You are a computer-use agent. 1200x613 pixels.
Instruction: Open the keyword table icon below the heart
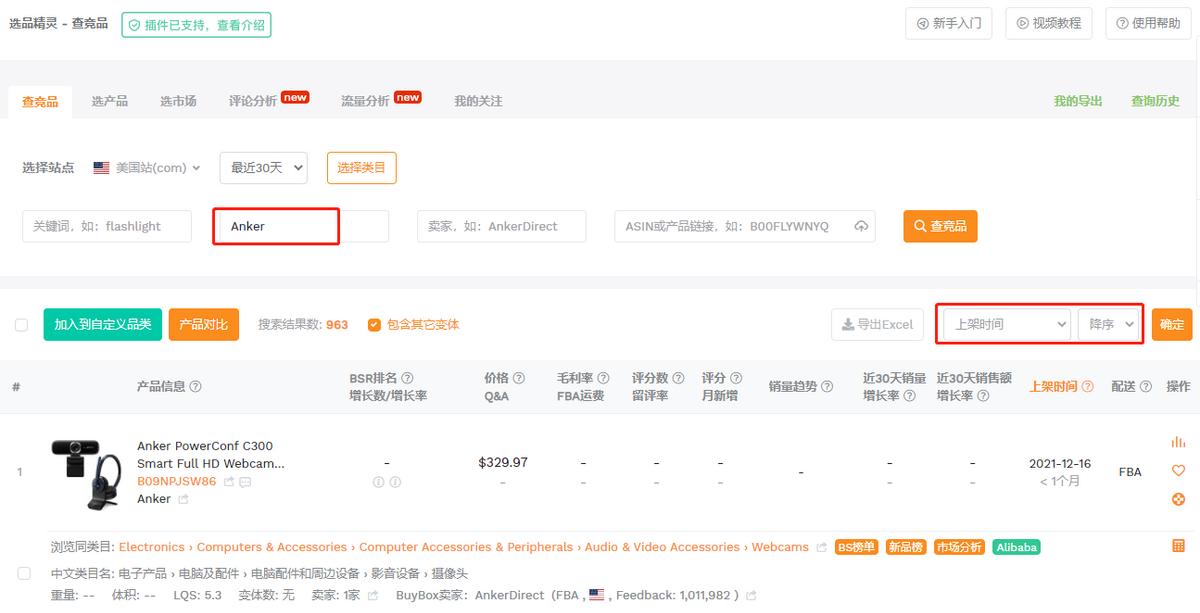tap(1178, 544)
